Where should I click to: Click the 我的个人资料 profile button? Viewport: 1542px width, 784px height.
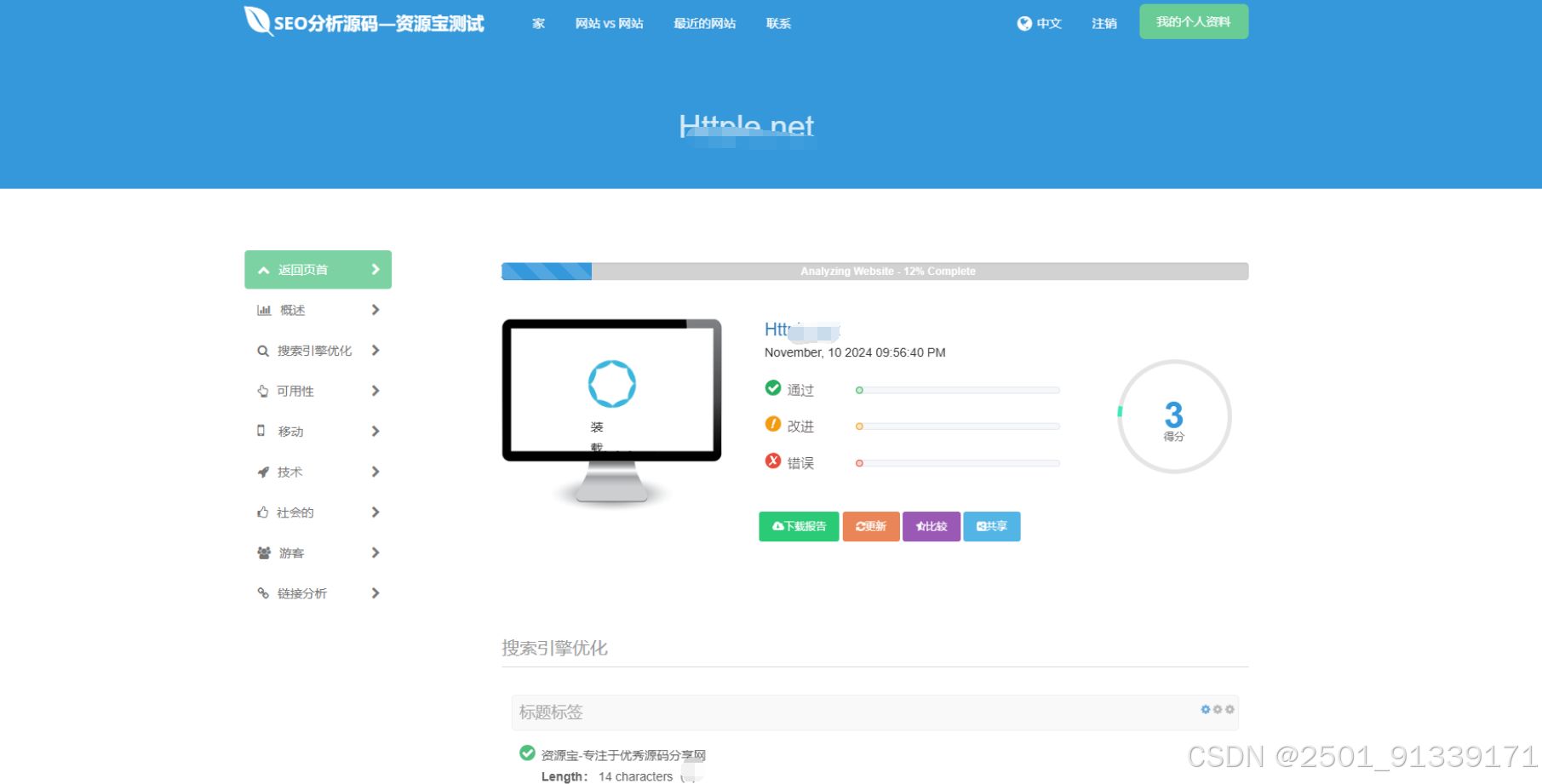(1193, 21)
